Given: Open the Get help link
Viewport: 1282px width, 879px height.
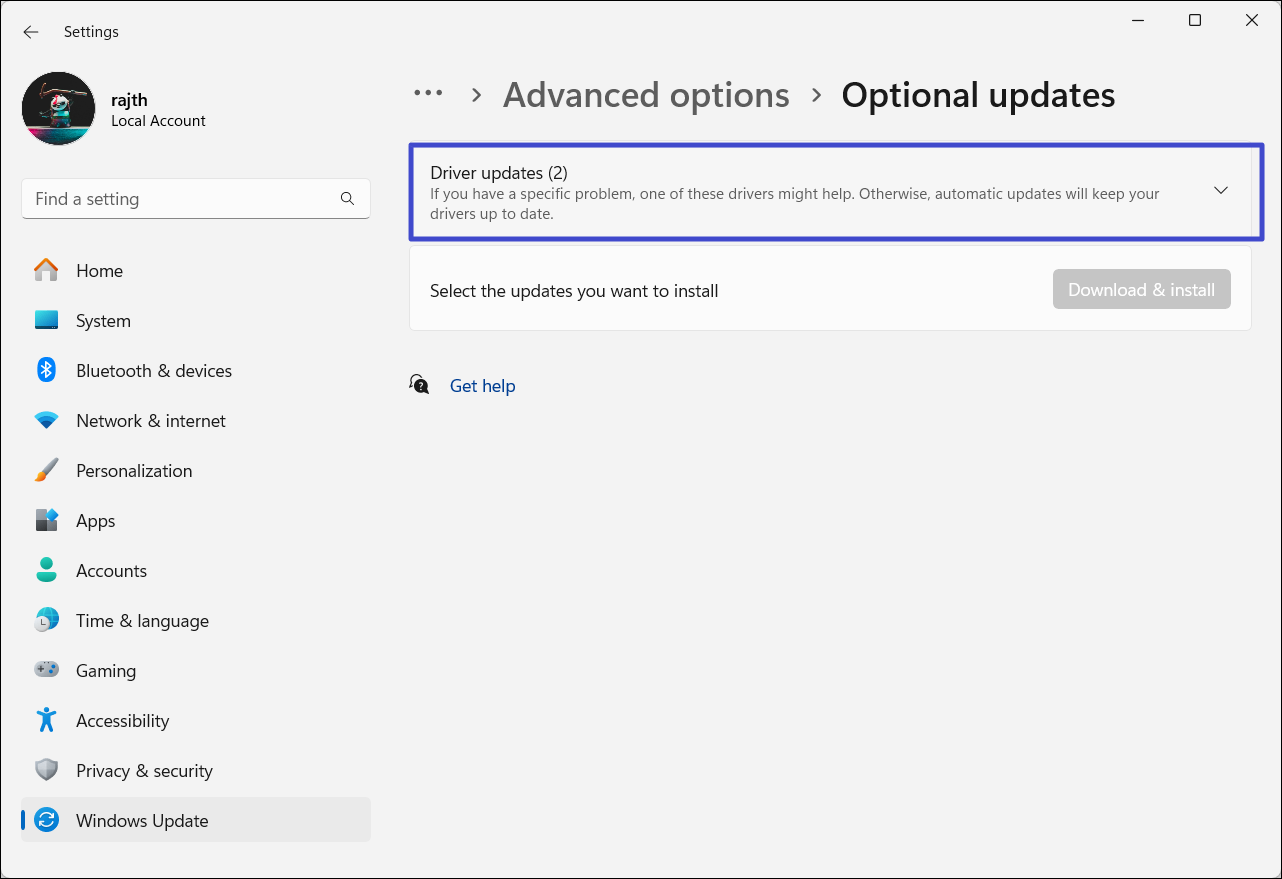Looking at the screenshot, I should (482, 386).
